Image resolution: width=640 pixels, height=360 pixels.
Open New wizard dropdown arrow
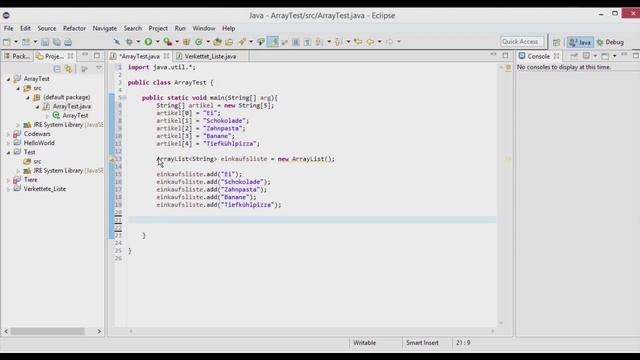point(16,42)
